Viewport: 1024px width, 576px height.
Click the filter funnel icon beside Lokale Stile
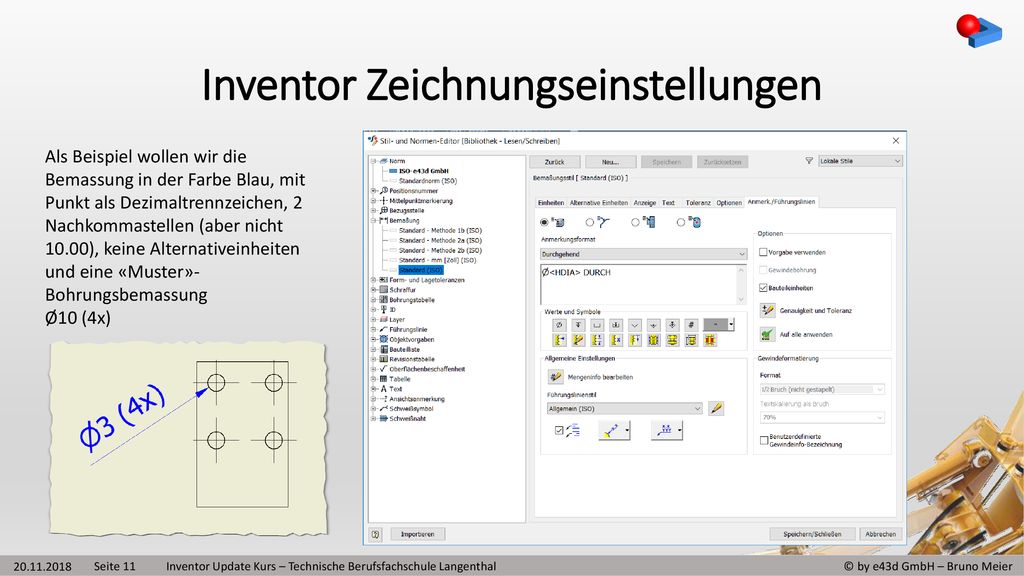coord(809,161)
